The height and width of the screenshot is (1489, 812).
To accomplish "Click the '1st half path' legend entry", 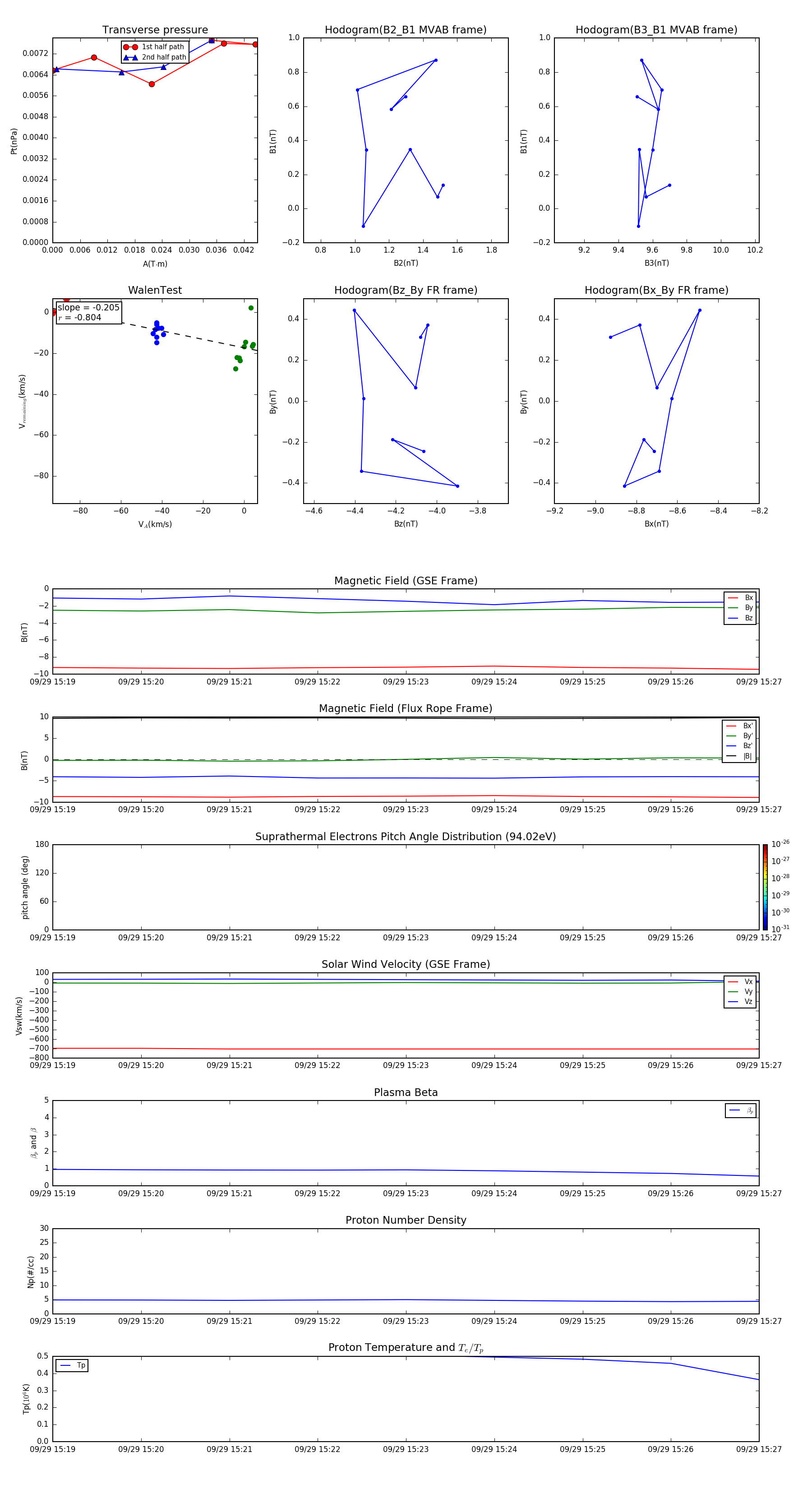I will (155, 47).
